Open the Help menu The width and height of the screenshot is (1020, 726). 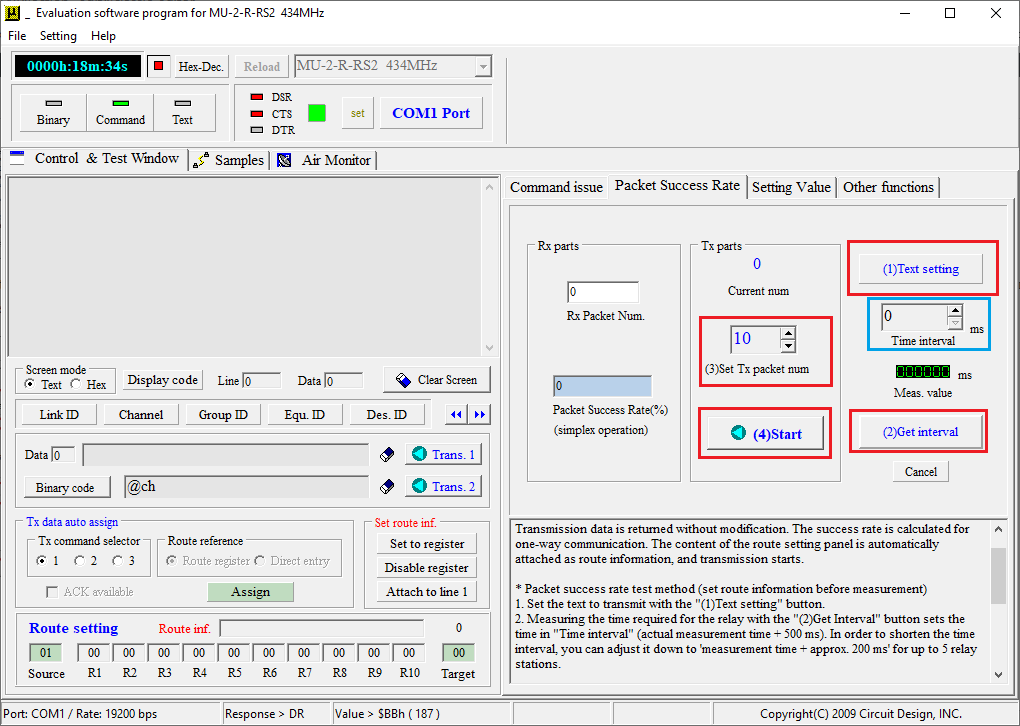click(x=103, y=36)
